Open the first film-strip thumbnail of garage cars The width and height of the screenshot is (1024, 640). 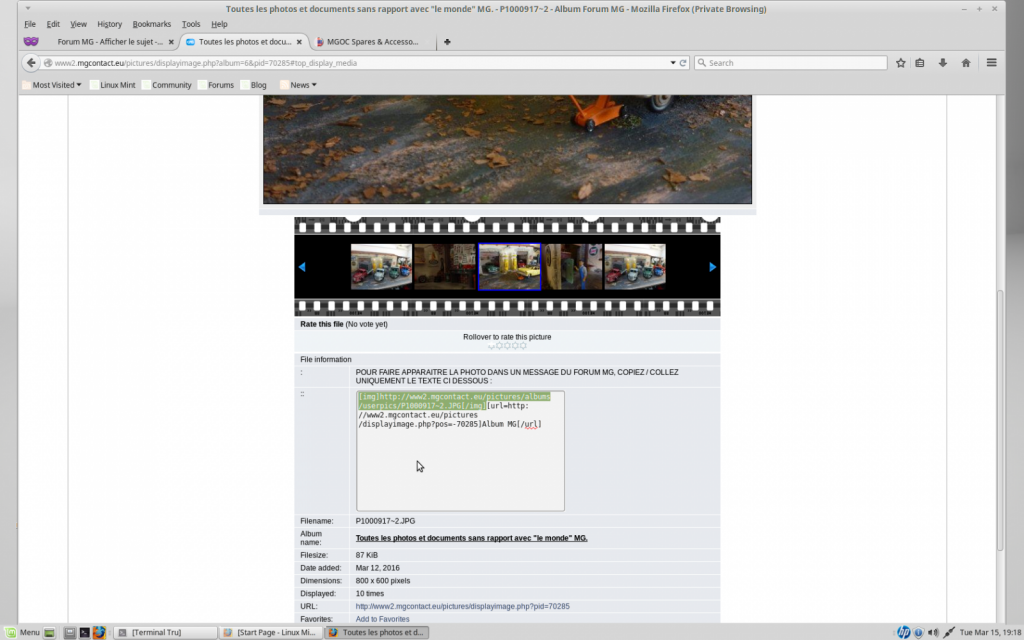381,266
